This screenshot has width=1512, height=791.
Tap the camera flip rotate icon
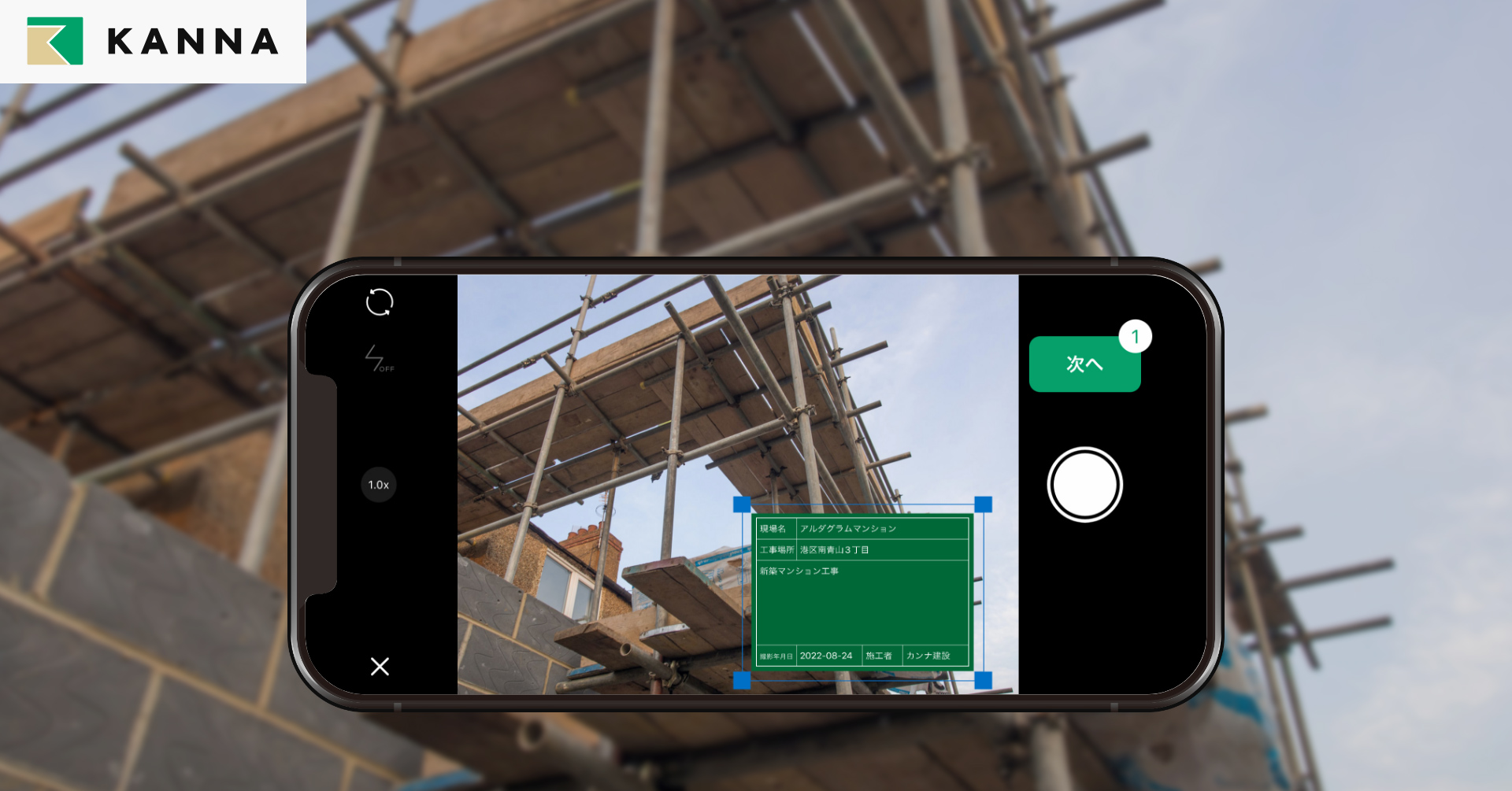coord(380,302)
